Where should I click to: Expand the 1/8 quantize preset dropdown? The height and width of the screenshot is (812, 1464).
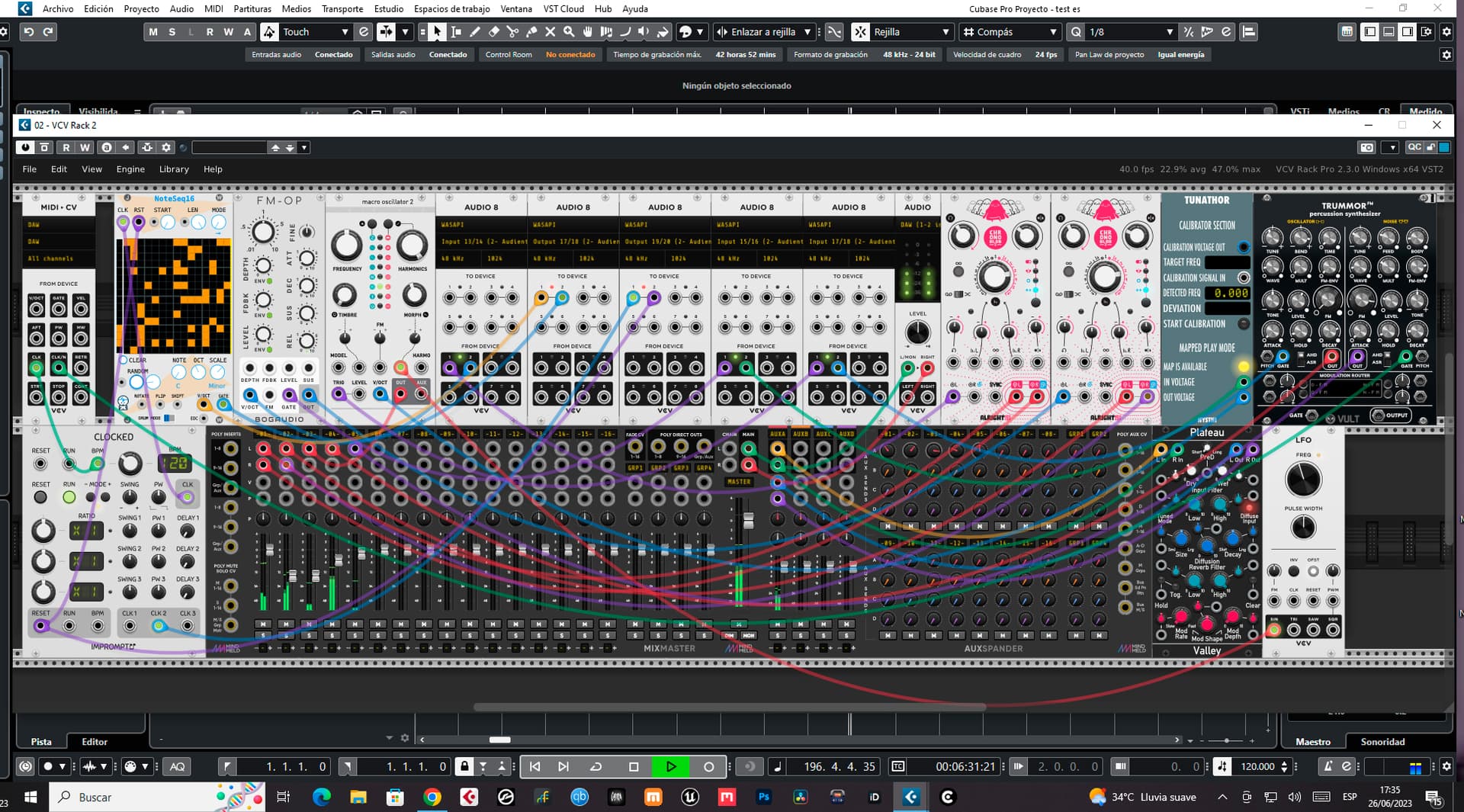coord(1169,32)
